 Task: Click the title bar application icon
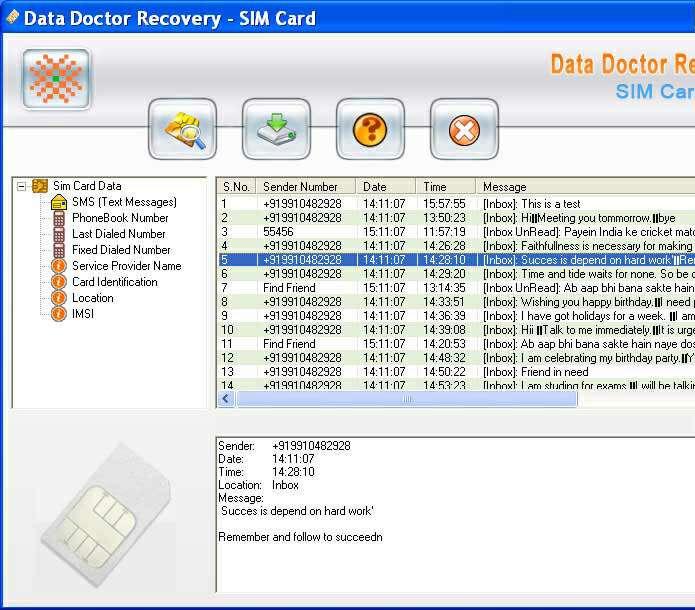point(12,17)
